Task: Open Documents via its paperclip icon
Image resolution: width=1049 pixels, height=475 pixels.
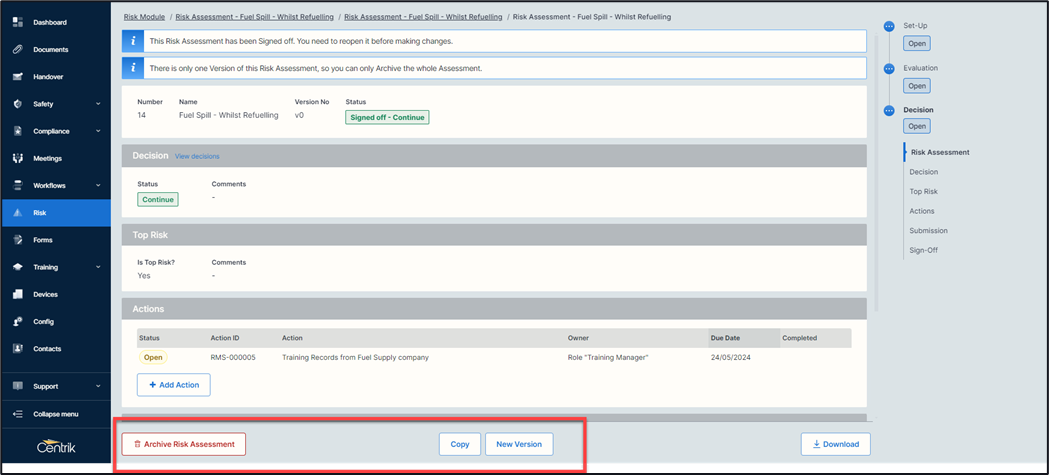Action: point(17,49)
